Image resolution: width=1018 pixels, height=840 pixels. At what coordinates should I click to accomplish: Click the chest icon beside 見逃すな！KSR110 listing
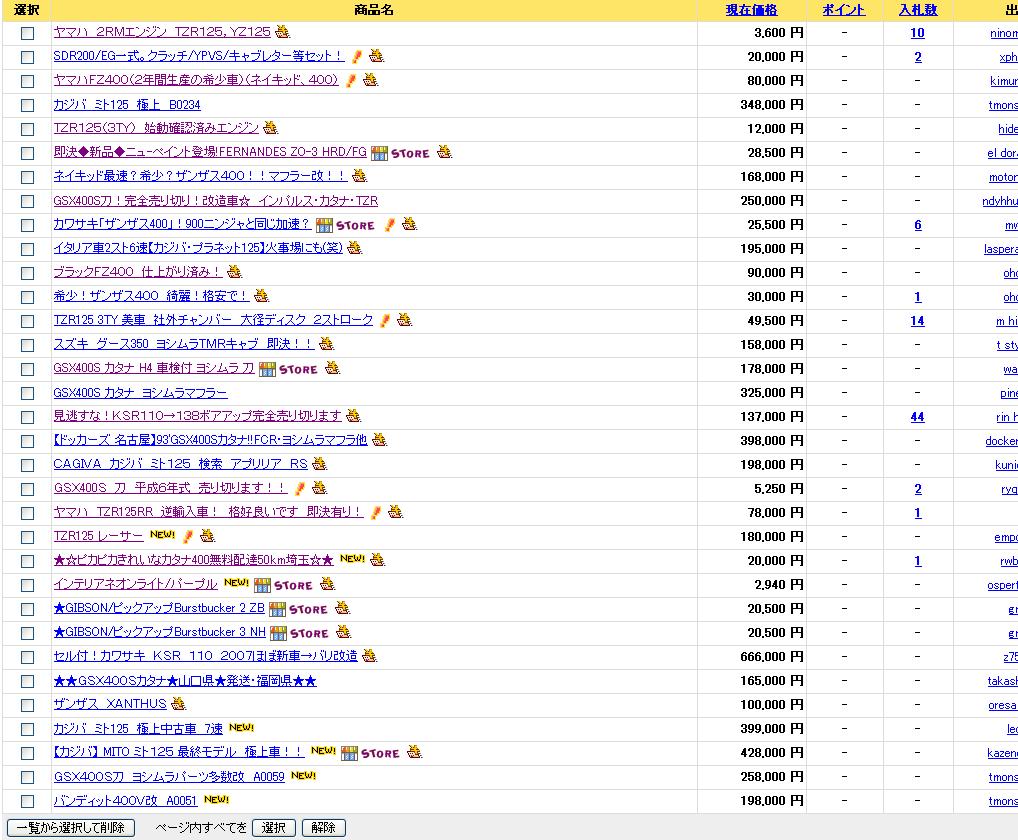click(353, 415)
